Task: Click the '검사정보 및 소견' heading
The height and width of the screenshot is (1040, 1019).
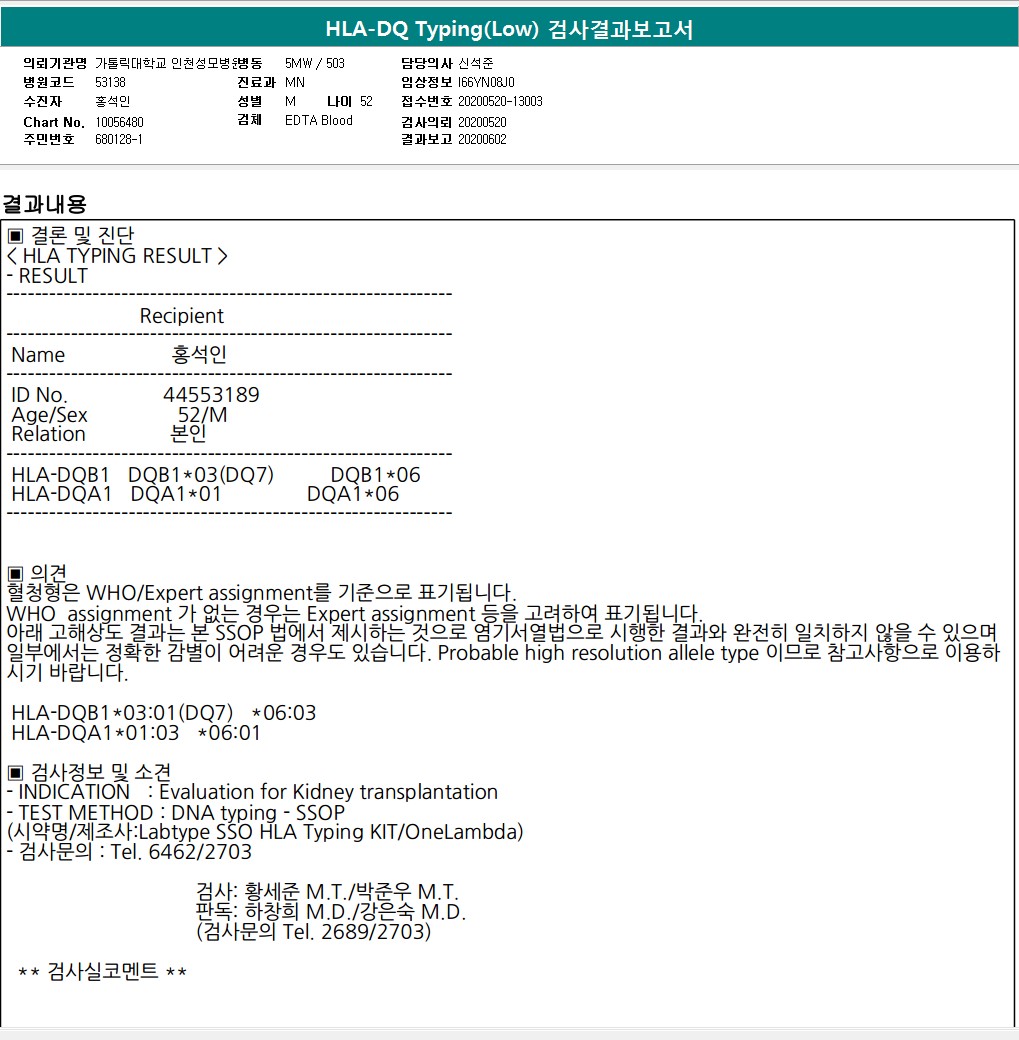Action: pos(90,772)
